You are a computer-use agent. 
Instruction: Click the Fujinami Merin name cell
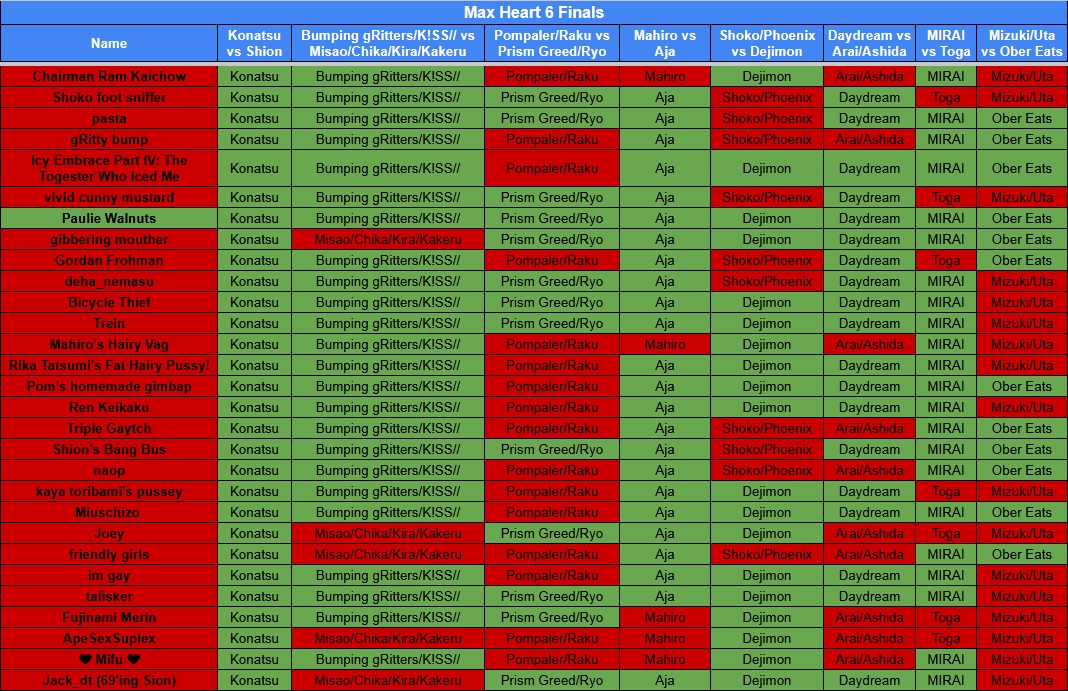(x=109, y=617)
